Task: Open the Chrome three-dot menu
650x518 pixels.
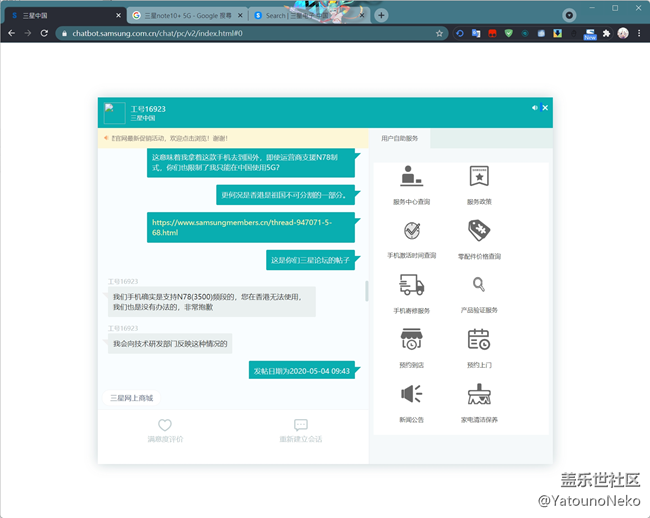Action: (x=639, y=33)
